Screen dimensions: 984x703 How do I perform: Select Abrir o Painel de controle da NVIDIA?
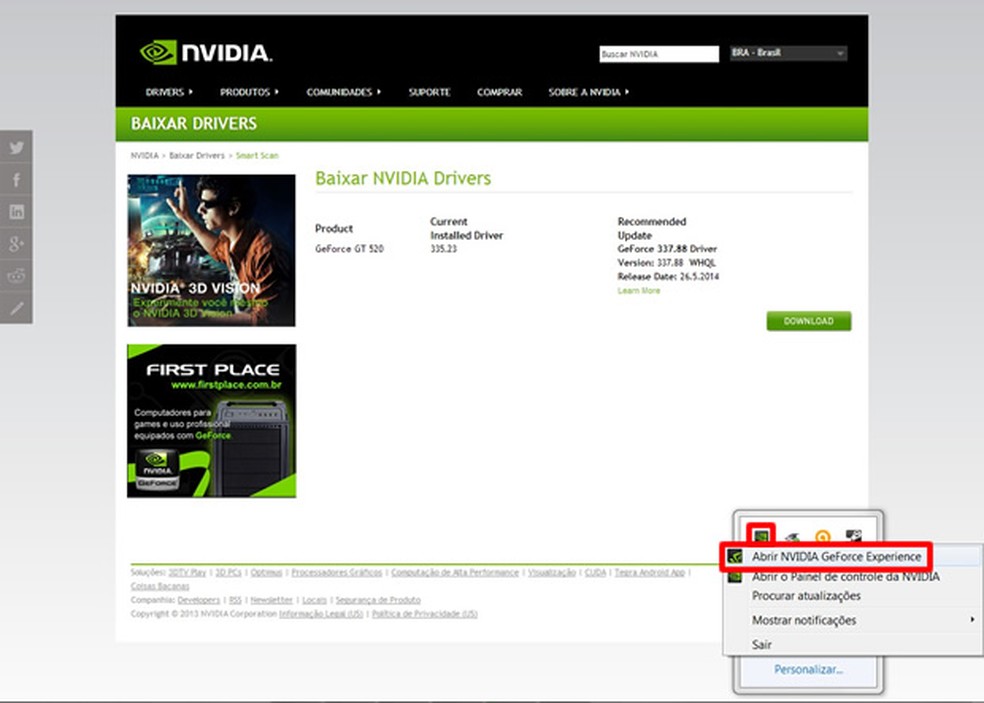(845, 576)
